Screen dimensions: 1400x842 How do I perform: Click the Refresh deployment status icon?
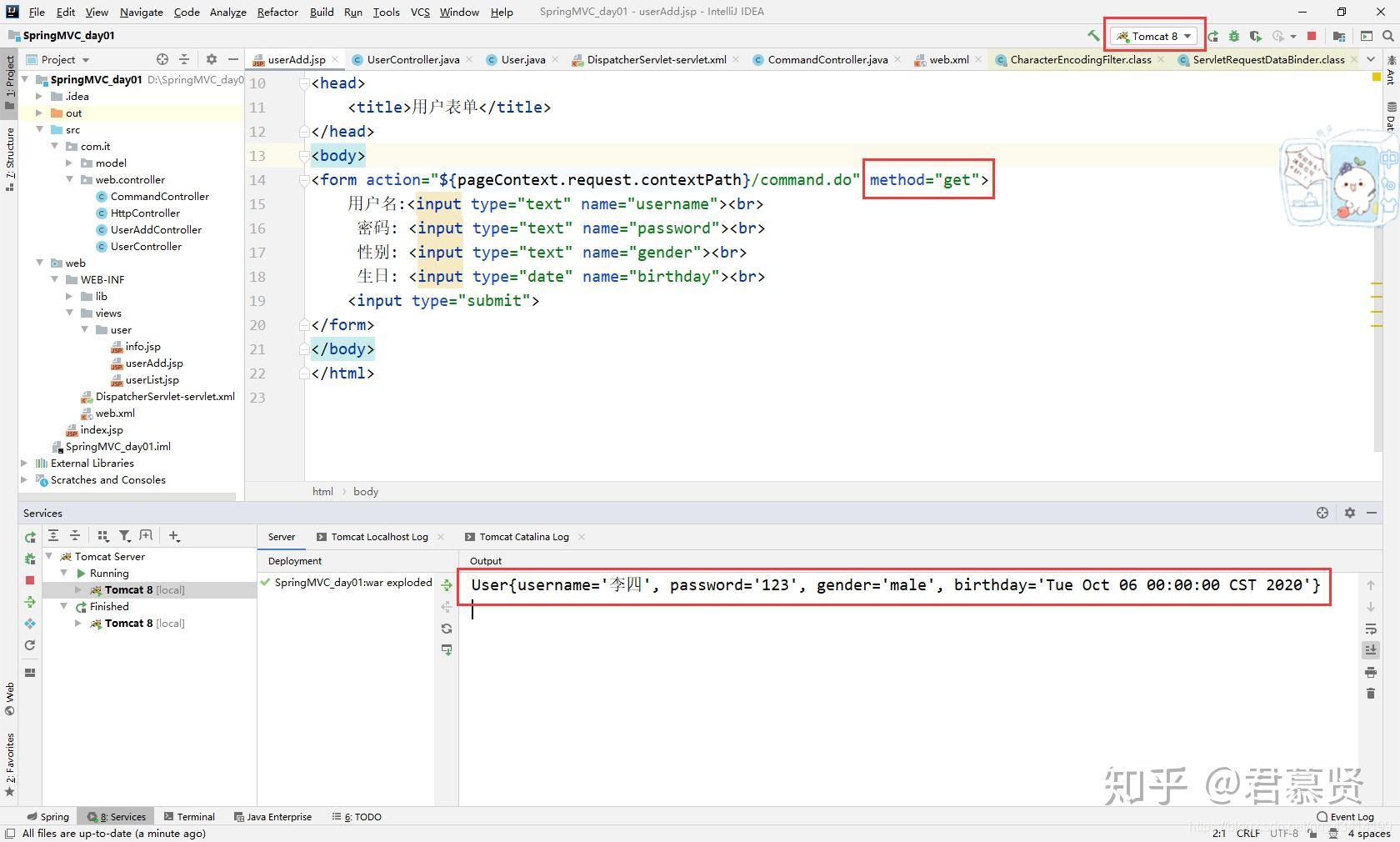click(447, 629)
